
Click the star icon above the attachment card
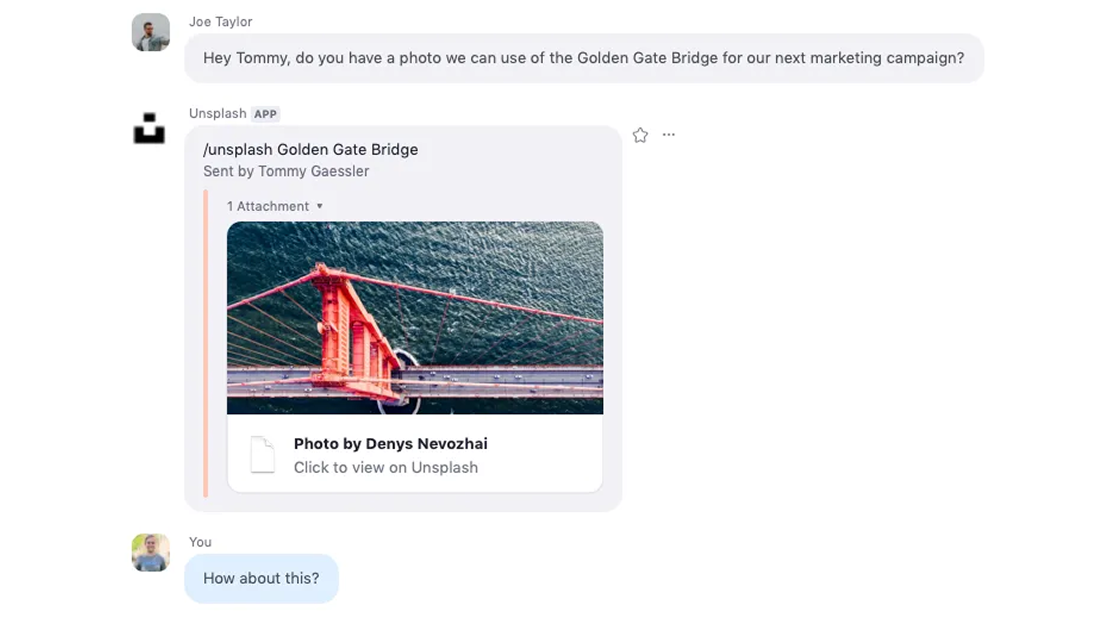pyautogui.click(x=640, y=134)
